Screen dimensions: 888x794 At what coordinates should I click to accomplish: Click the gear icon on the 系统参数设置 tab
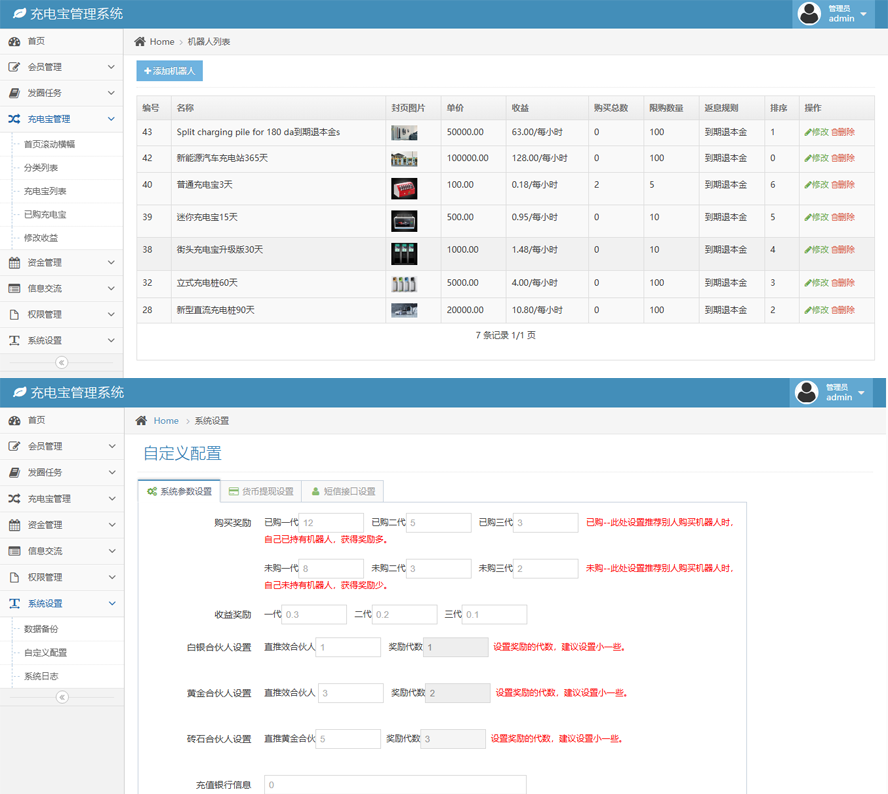(152, 492)
